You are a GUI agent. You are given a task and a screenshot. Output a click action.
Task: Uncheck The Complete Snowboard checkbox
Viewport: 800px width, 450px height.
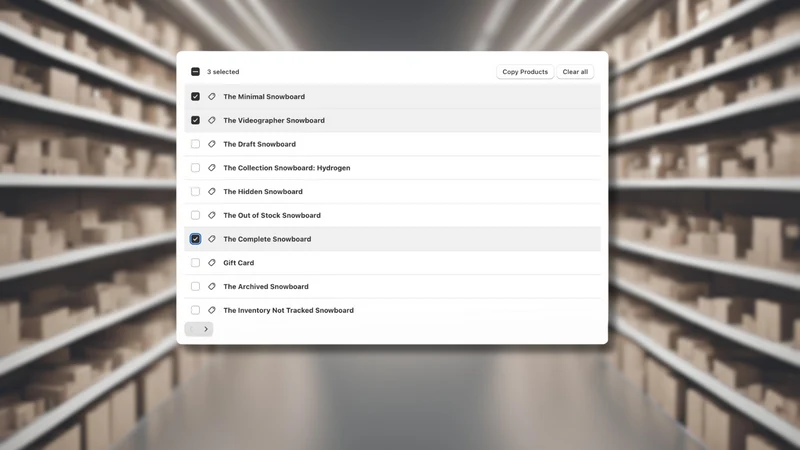coord(195,239)
